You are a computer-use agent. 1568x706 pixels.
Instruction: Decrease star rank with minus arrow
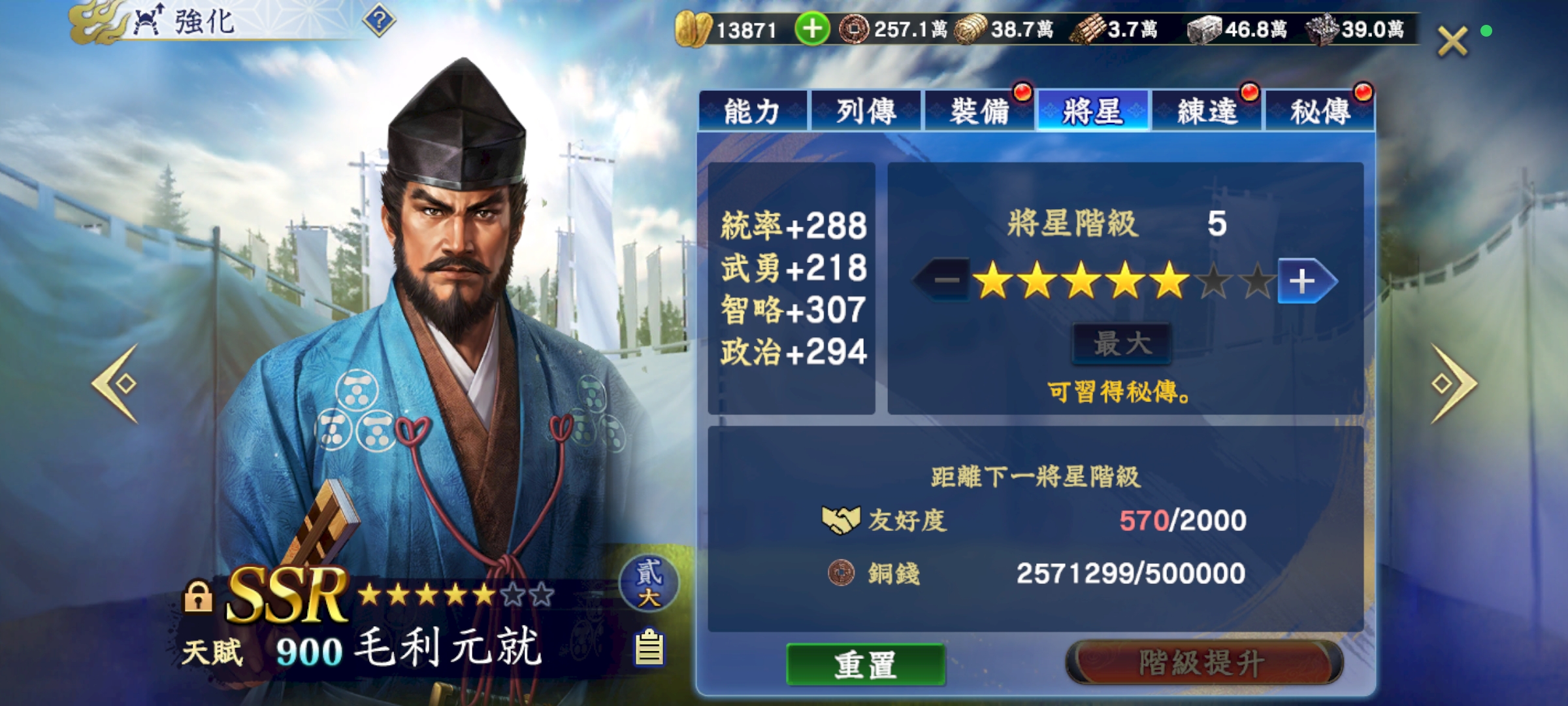click(x=940, y=280)
